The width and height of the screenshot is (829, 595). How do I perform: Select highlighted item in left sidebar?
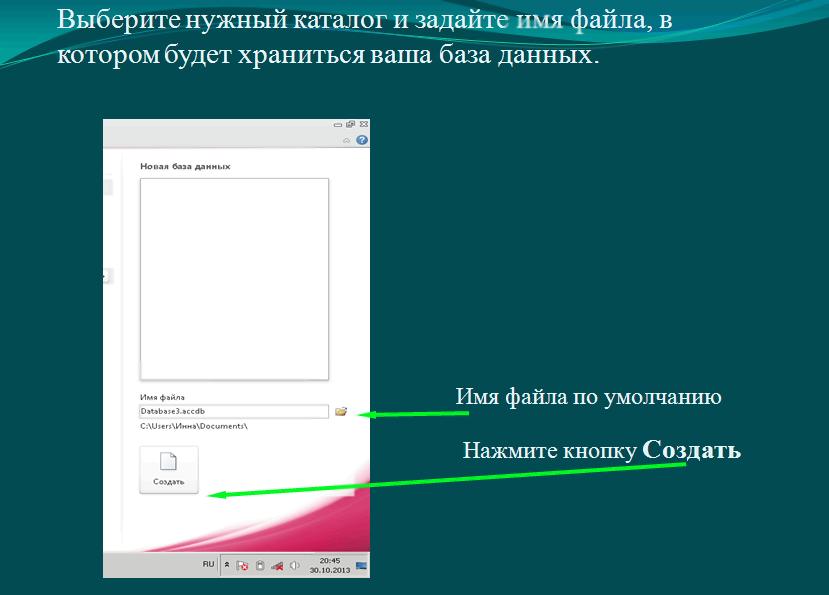click(x=108, y=187)
